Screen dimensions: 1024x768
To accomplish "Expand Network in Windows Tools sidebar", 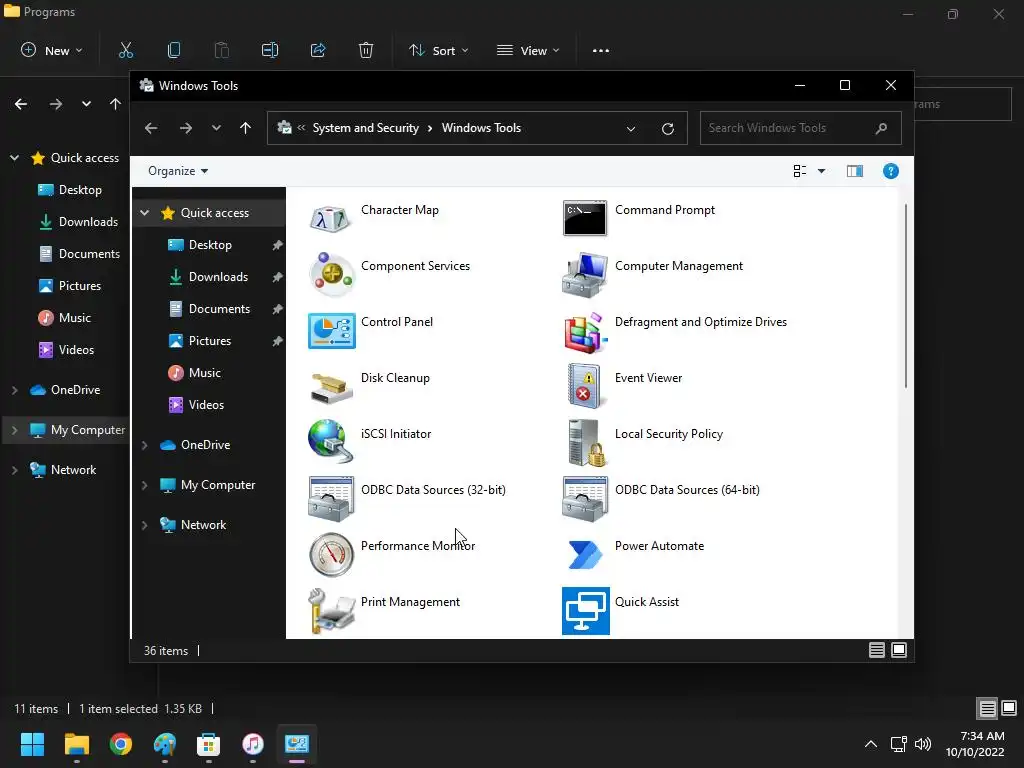I will [x=144, y=525].
